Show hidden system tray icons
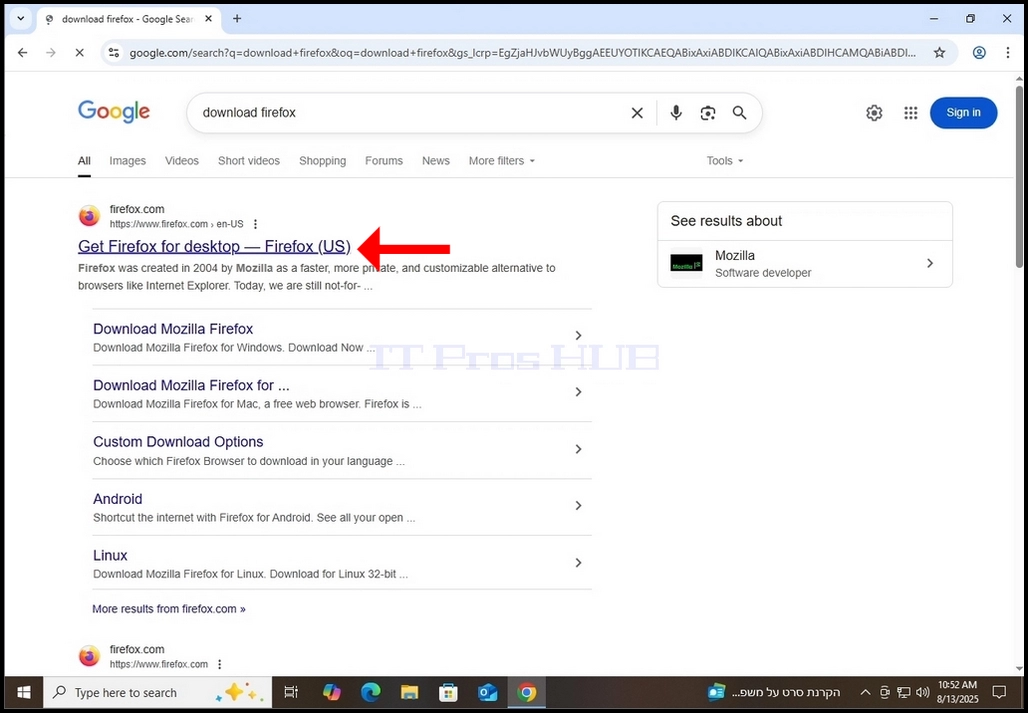The height and width of the screenshot is (713, 1028). (865, 693)
